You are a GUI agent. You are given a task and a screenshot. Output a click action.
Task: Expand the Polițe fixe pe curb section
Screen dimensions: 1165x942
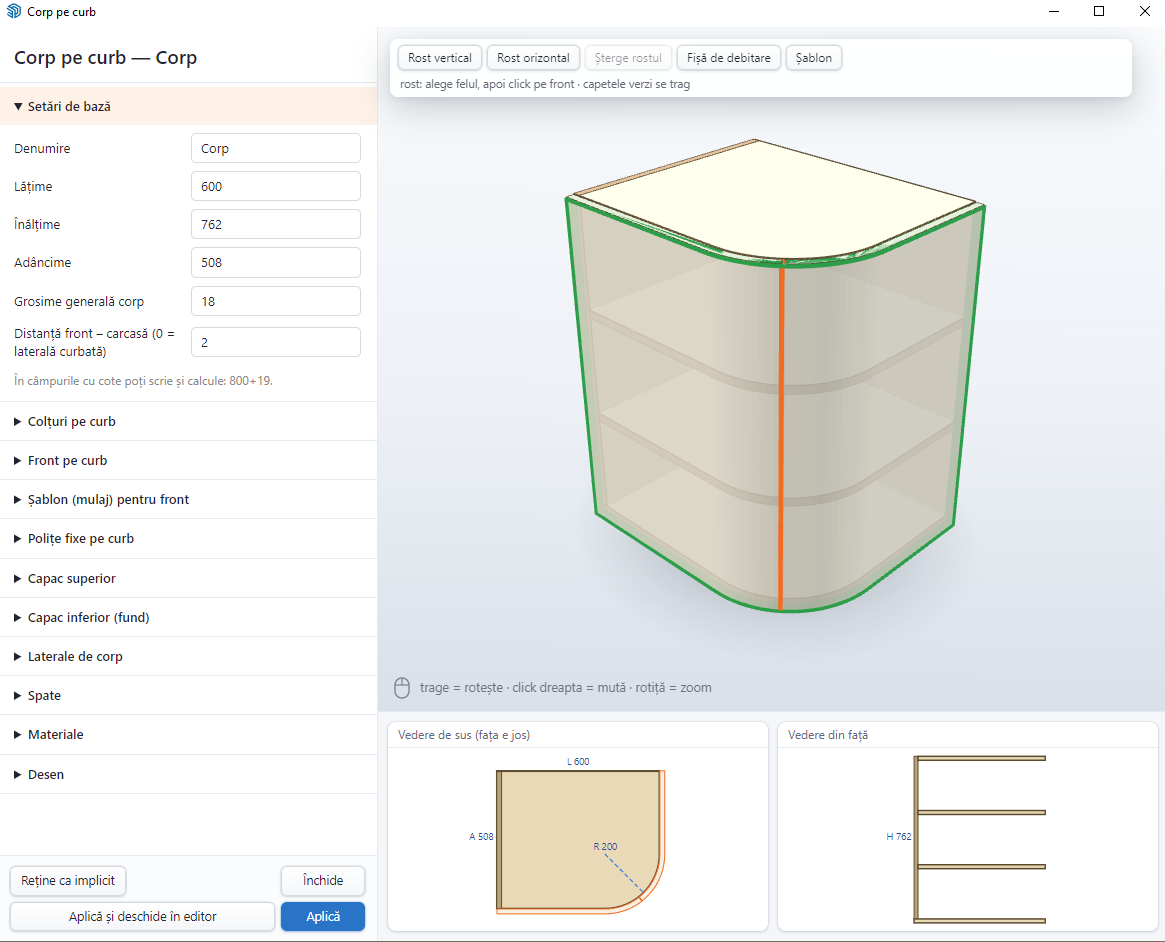pyautogui.click(x=189, y=539)
